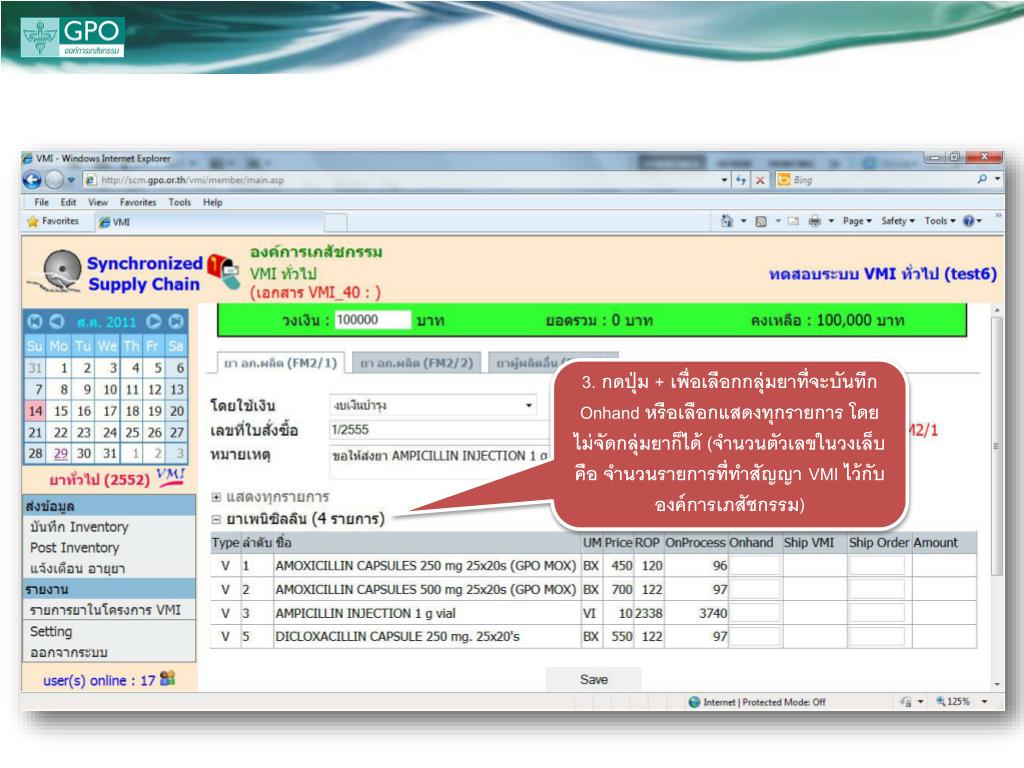Click the users online people icon
The height and width of the screenshot is (768, 1024).
coord(167,678)
